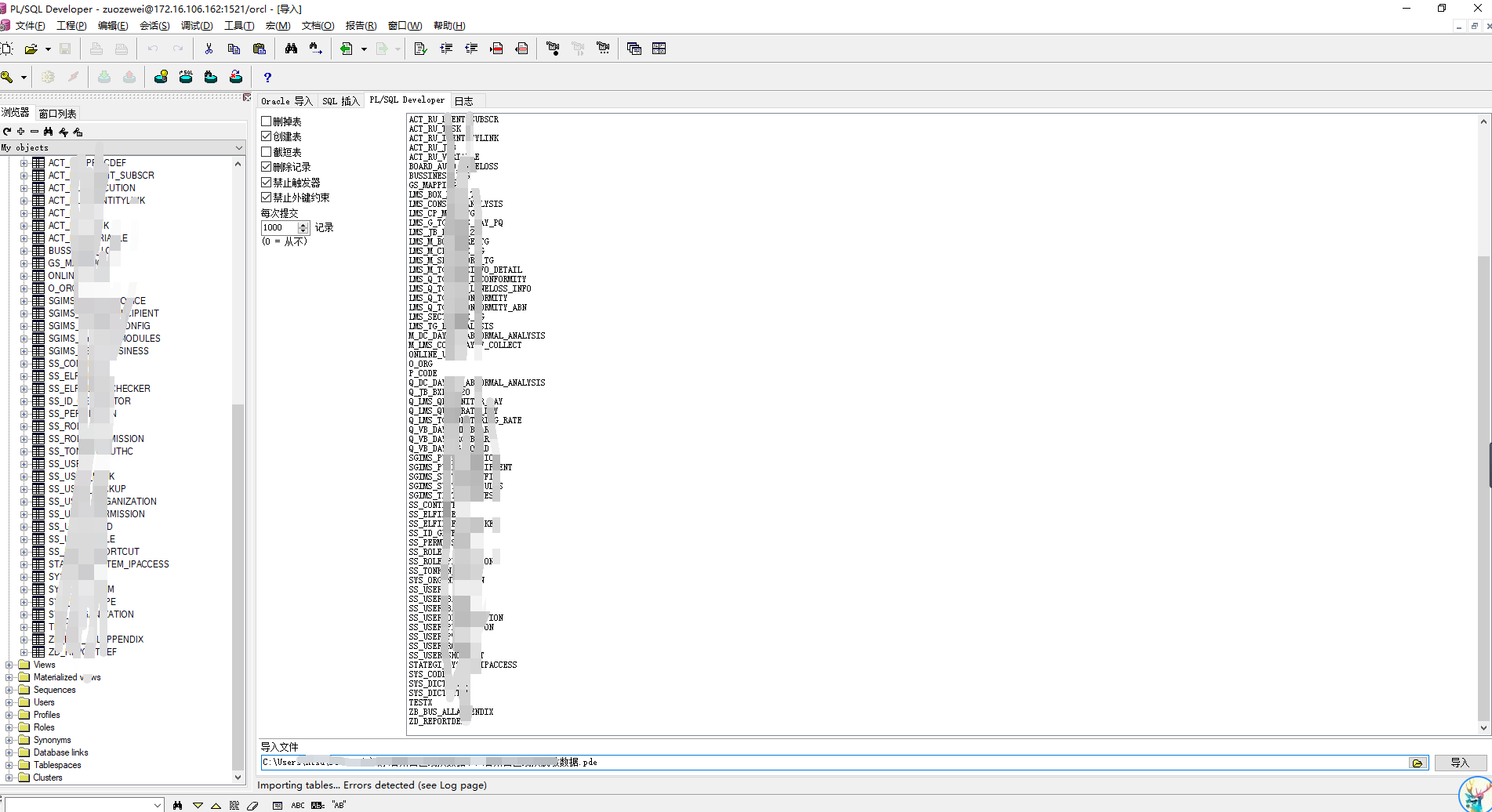This screenshot has height=812, width=1492.
Task: Click the Unindent selection icon
Action: 471,49
